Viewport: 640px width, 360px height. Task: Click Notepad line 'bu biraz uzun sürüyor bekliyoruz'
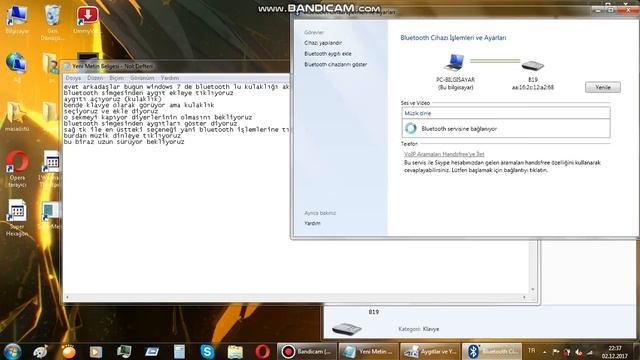click(x=124, y=142)
